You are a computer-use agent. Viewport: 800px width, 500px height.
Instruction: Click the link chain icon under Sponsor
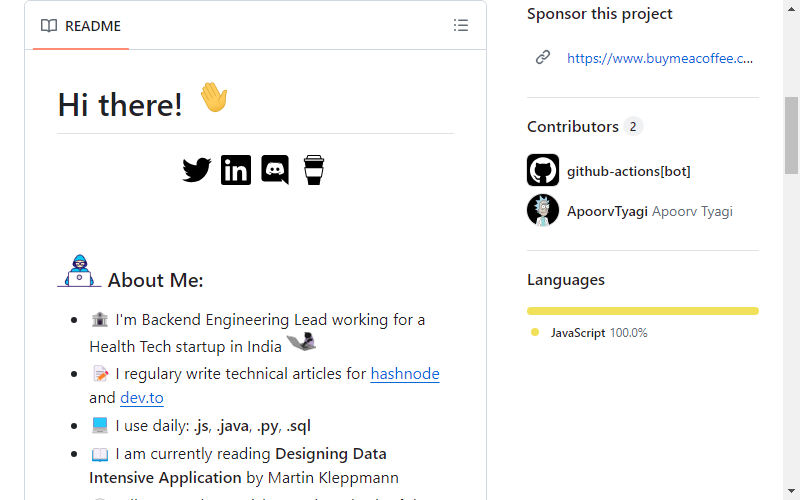pyautogui.click(x=543, y=57)
